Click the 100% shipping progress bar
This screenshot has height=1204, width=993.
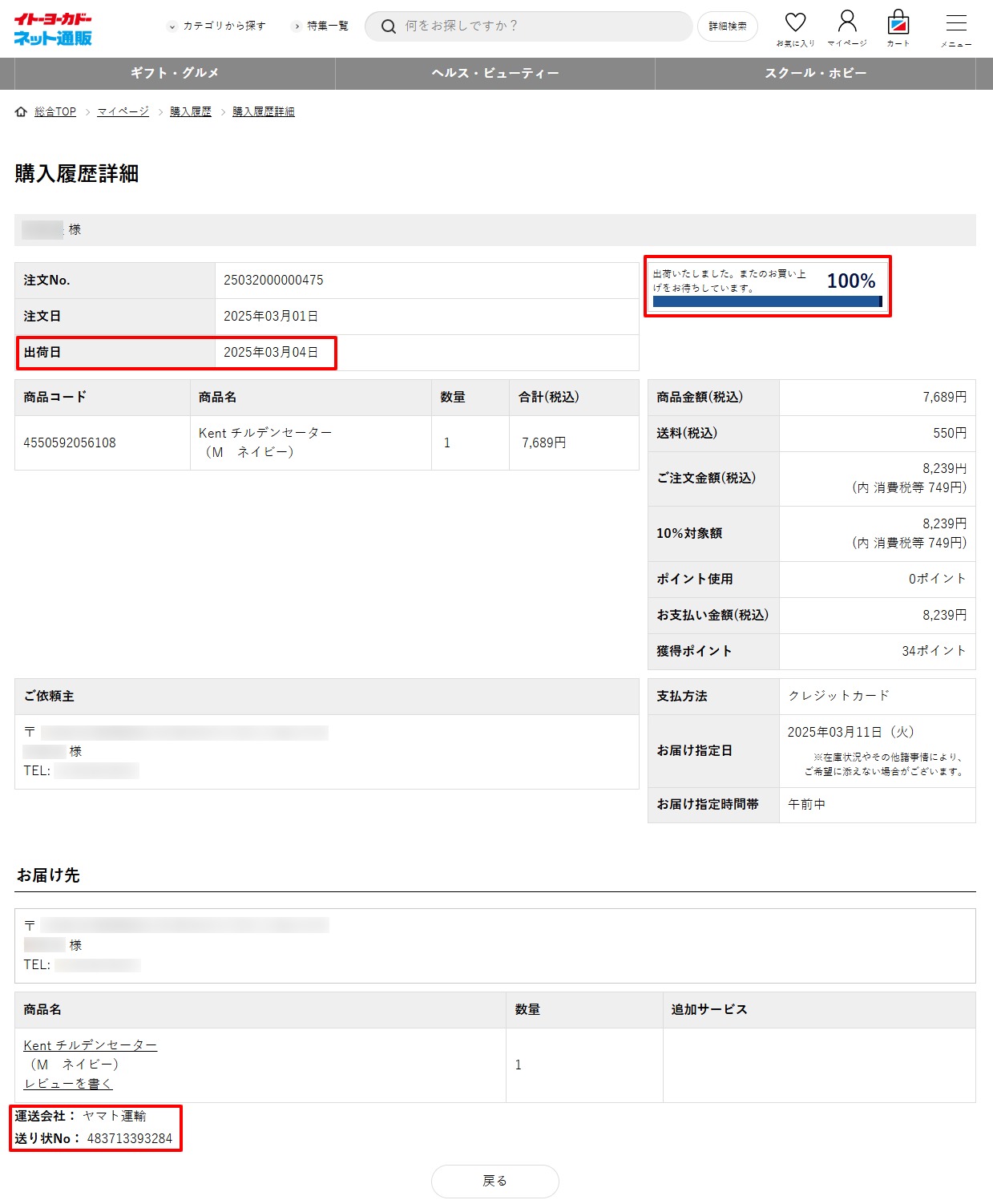767,301
